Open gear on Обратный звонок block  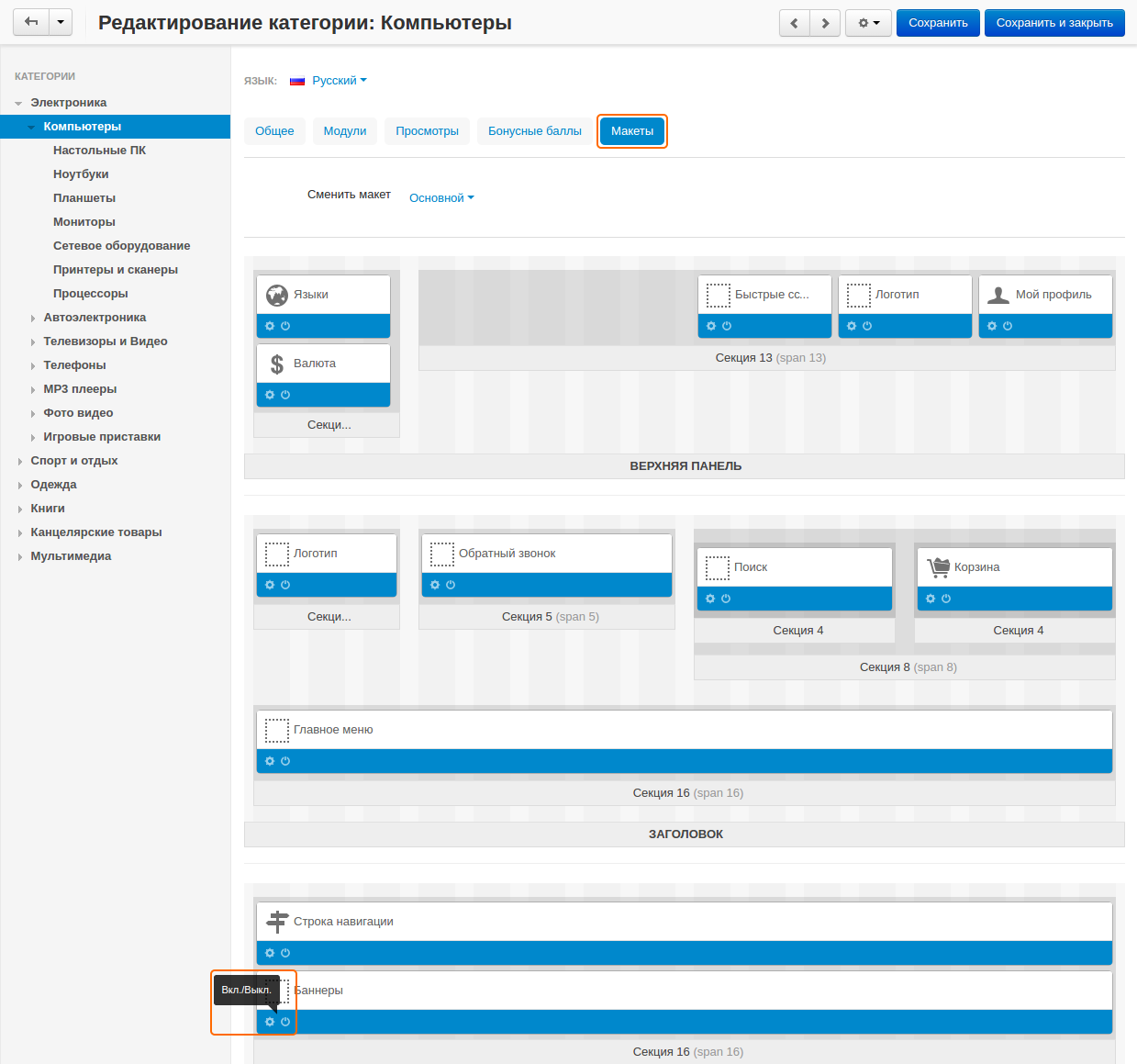435,585
